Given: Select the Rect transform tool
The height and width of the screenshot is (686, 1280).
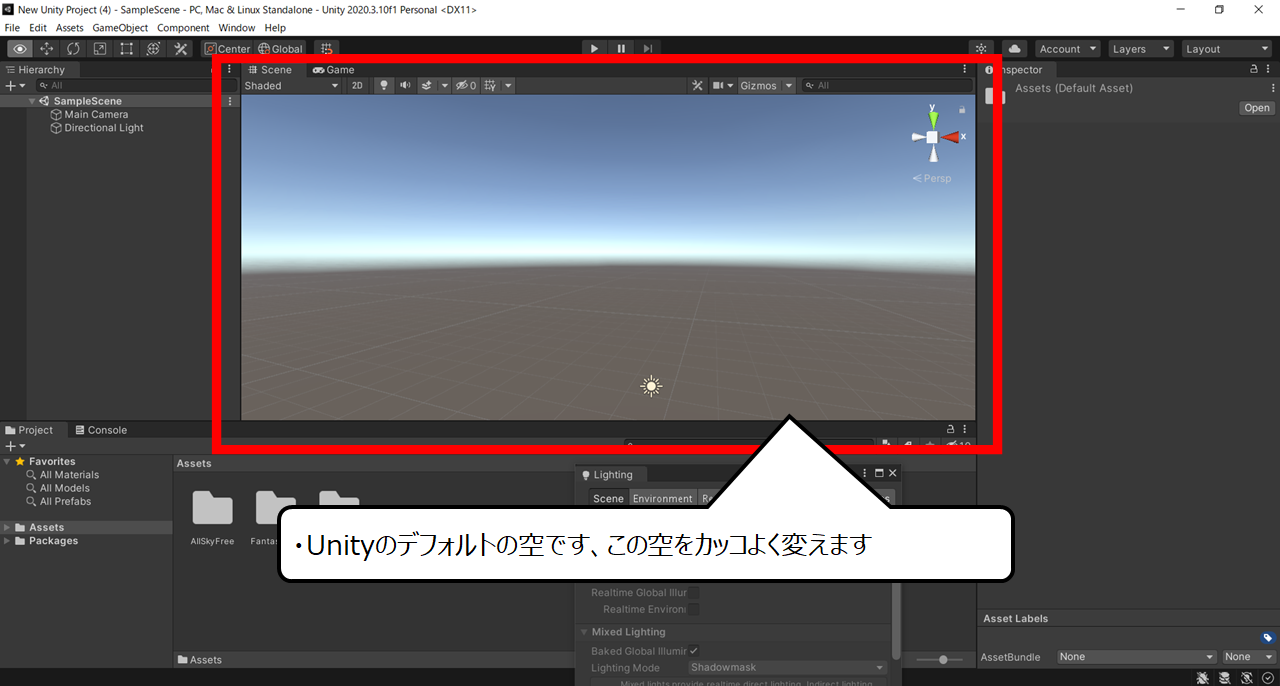Looking at the screenshot, I should click(127, 49).
